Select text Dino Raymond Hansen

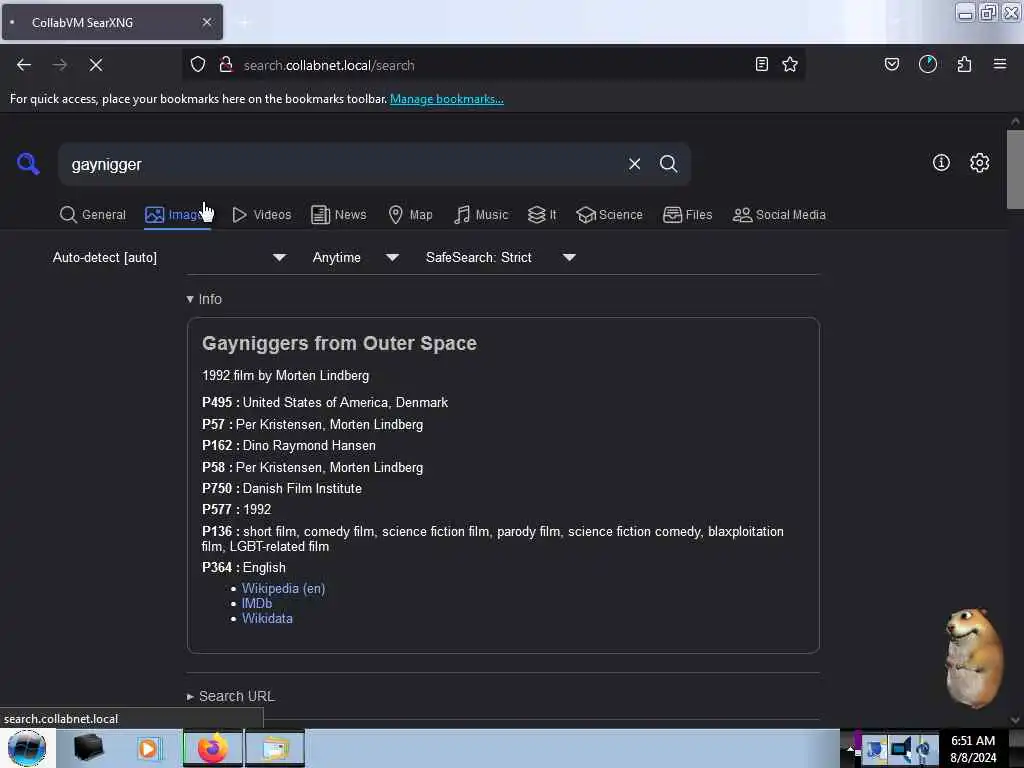(x=309, y=445)
